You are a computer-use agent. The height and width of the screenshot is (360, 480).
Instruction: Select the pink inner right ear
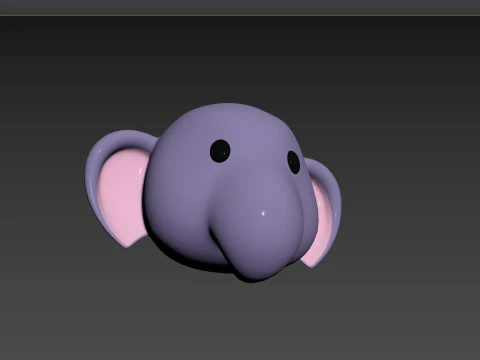click(318, 224)
